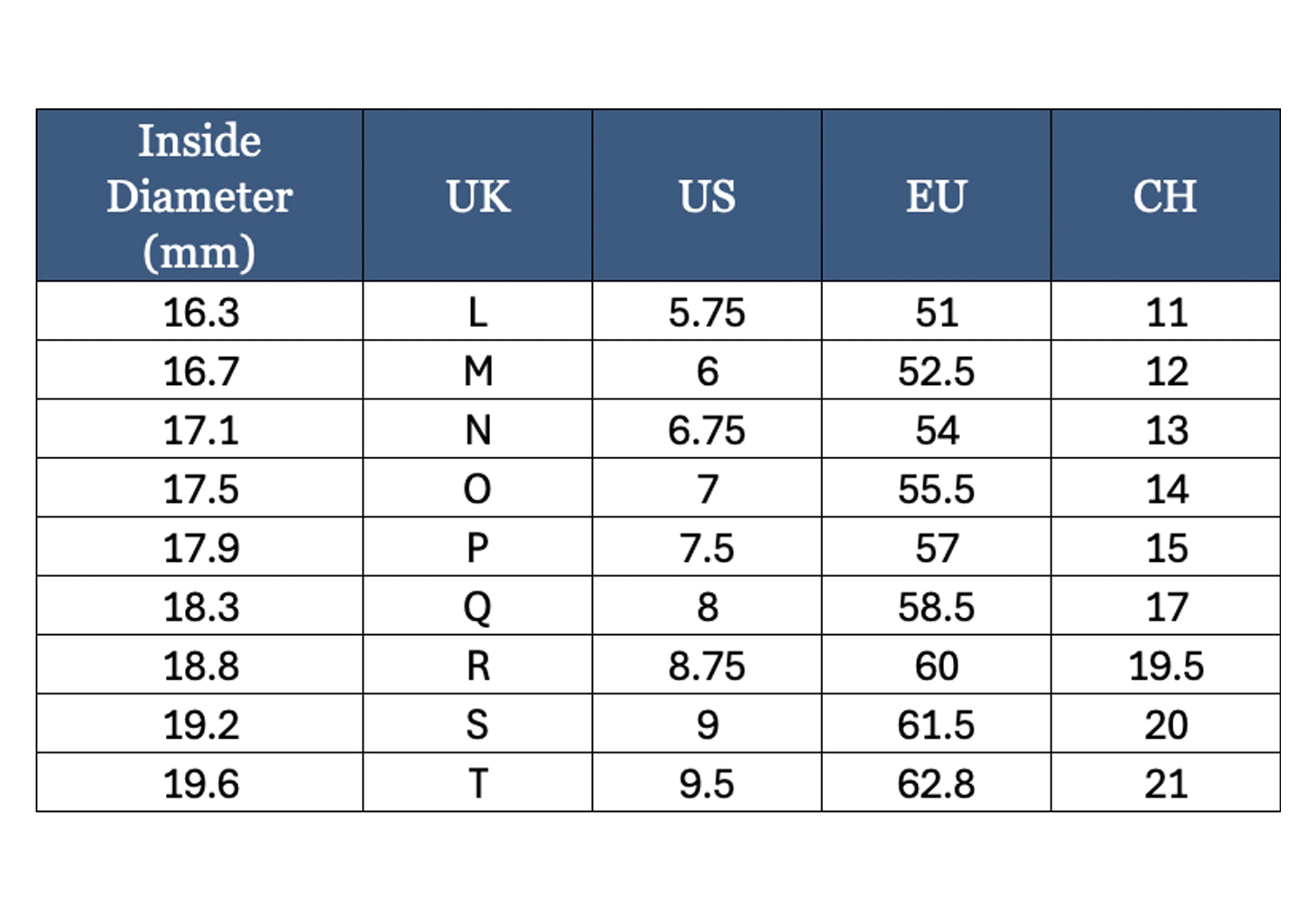
Task: Click UK size P cell
Action: [x=478, y=548]
